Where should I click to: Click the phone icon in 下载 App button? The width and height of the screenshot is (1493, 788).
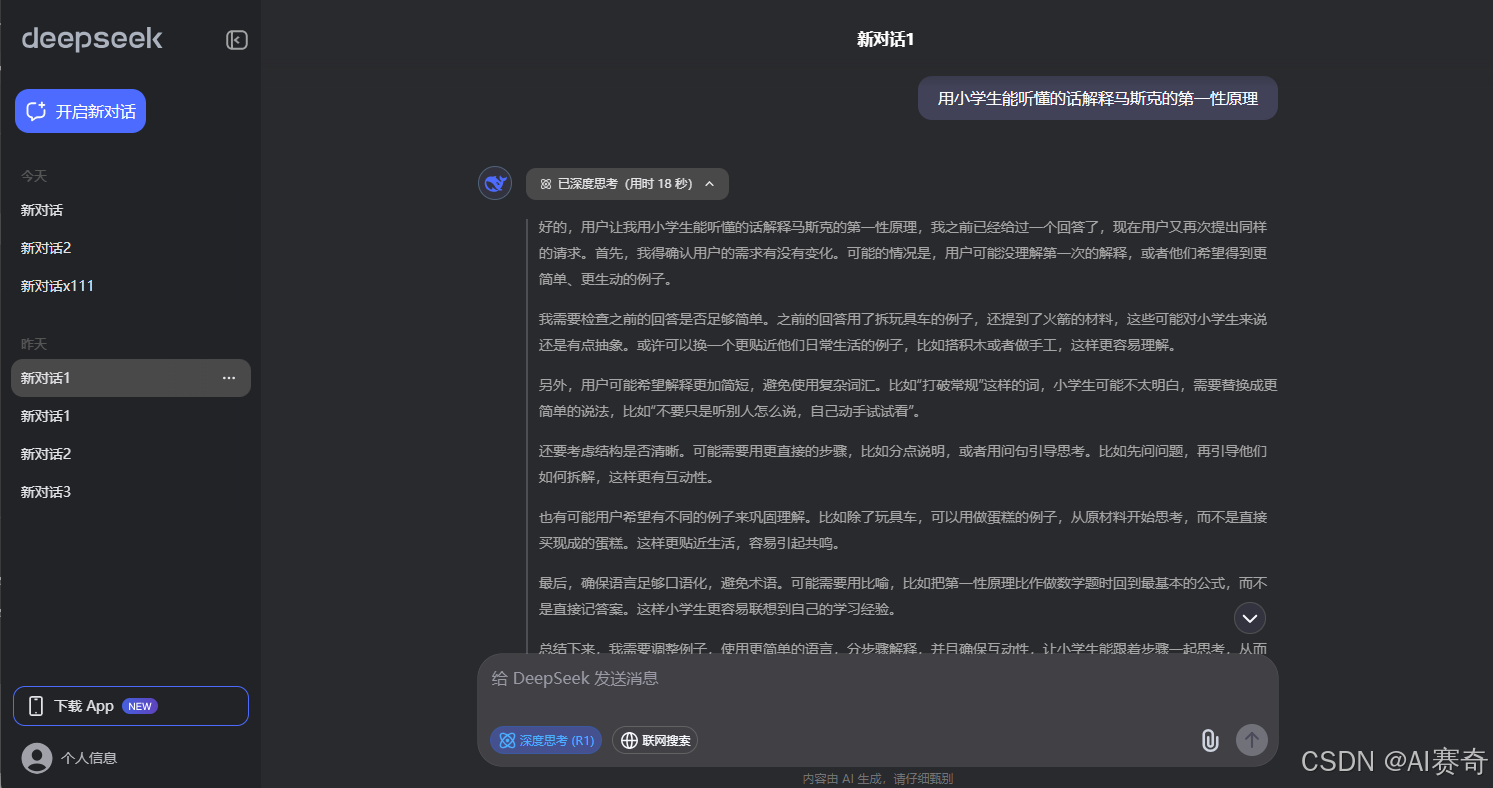tap(36, 706)
